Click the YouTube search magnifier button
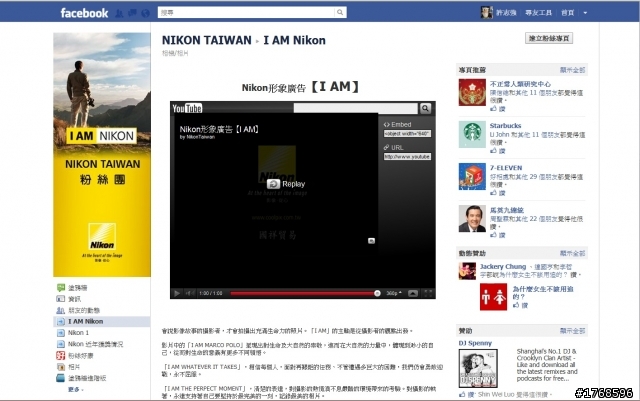Viewport: 640px width, 401px height. click(x=425, y=108)
